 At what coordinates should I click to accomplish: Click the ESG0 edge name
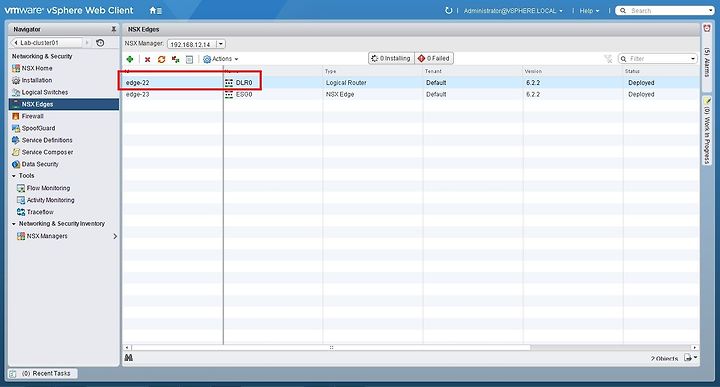pos(244,94)
